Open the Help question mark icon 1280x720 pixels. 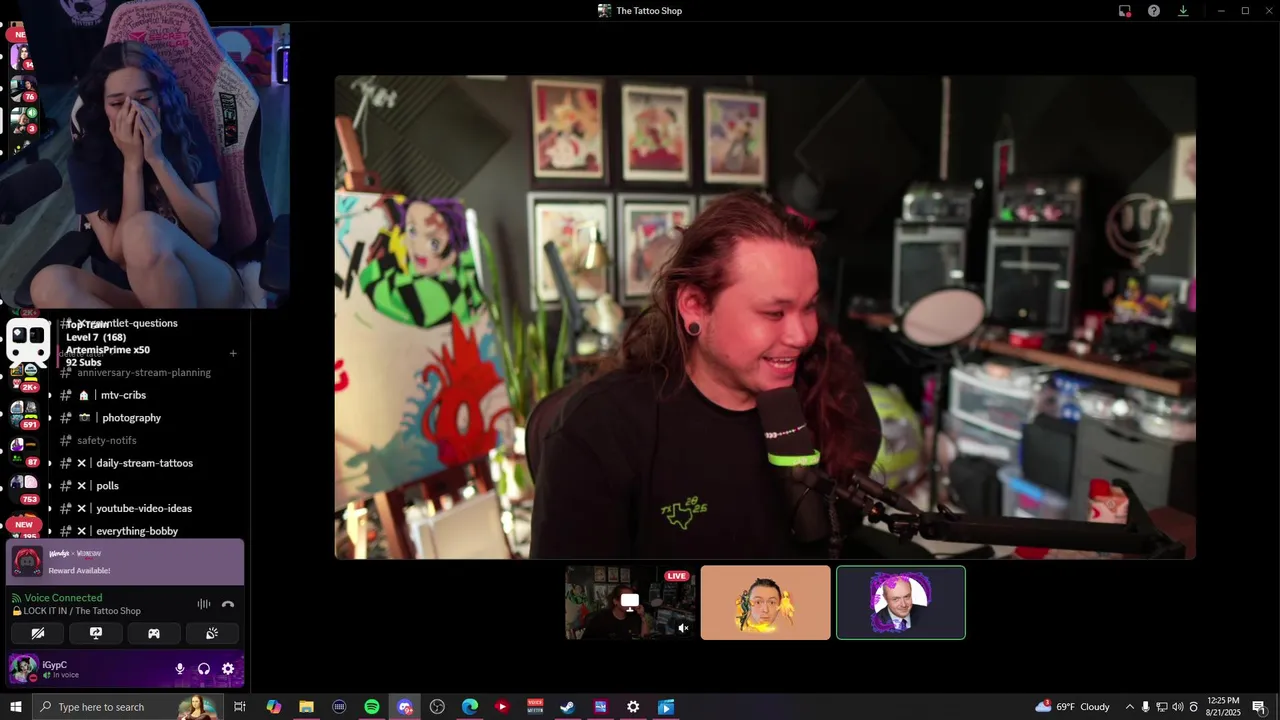[x=1154, y=11]
